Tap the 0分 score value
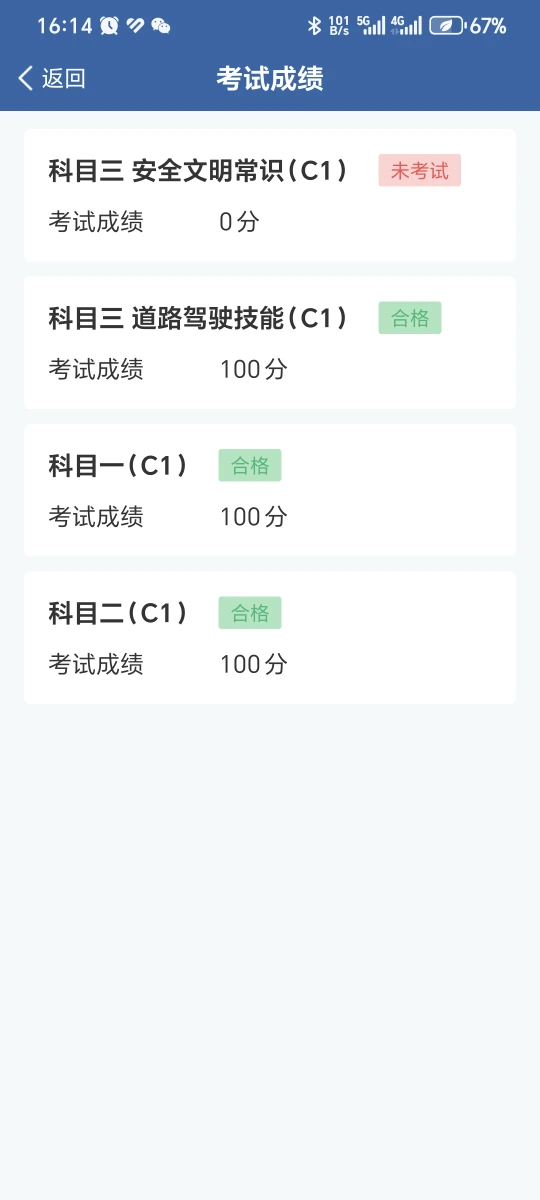This screenshot has height=1200, width=540. pos(239,222)
